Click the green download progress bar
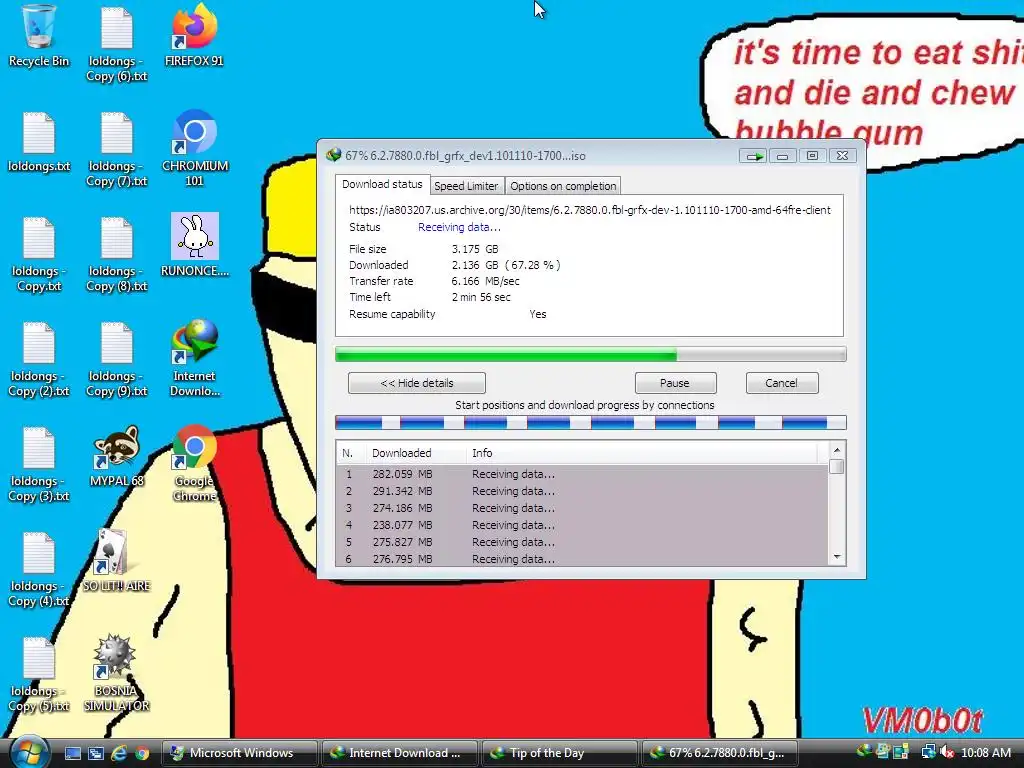Image resolution: width=1024 pixels, height=768 pixels. click(x=590, y=355)
